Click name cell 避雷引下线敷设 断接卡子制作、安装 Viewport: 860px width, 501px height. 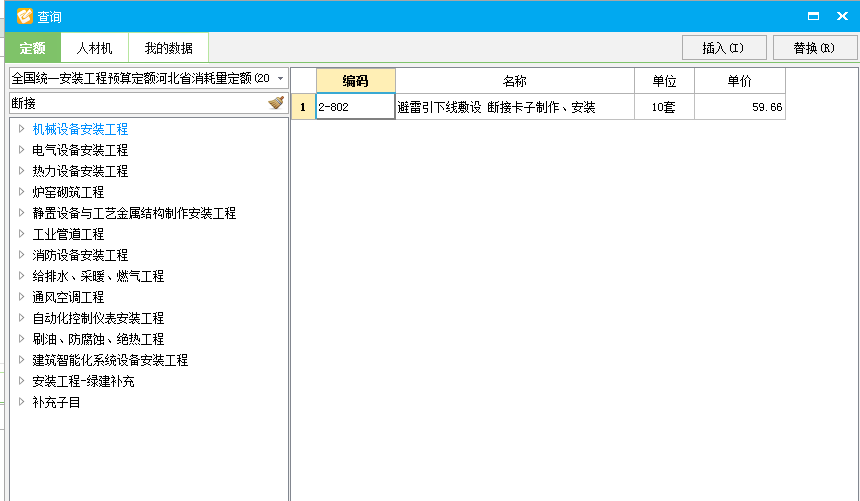pyautogui.click(x=514, y=106)
